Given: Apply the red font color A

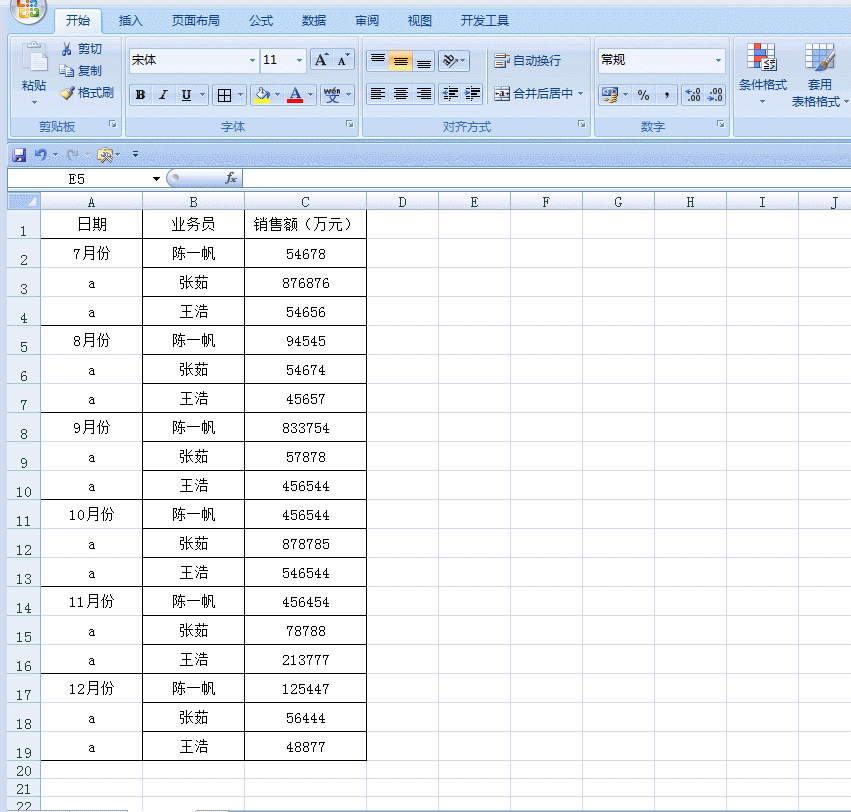Looking at the screenshot, I should (x=295, y=95).
